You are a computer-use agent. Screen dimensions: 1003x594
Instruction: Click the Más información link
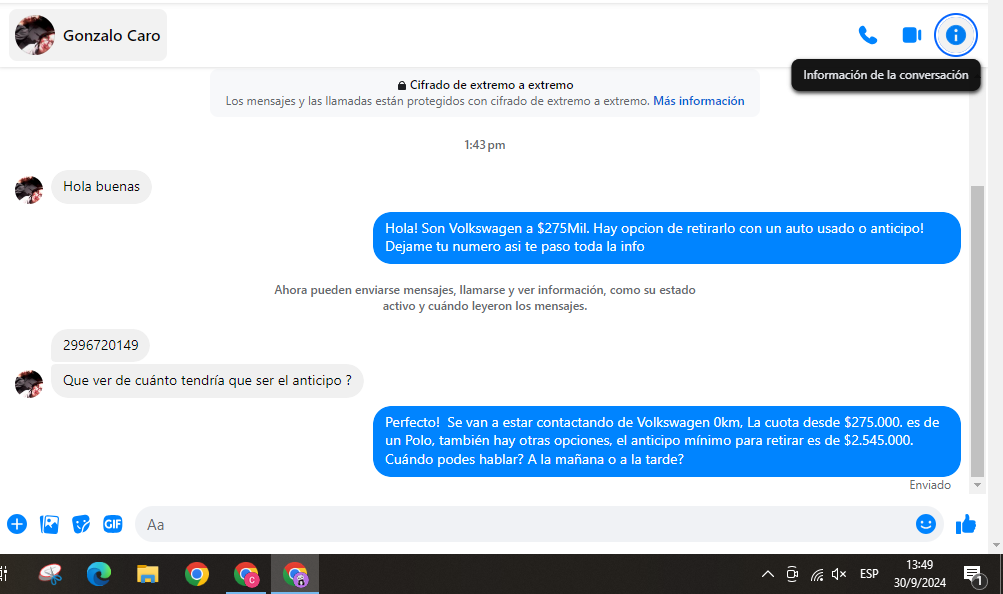(x=698, y=101)
